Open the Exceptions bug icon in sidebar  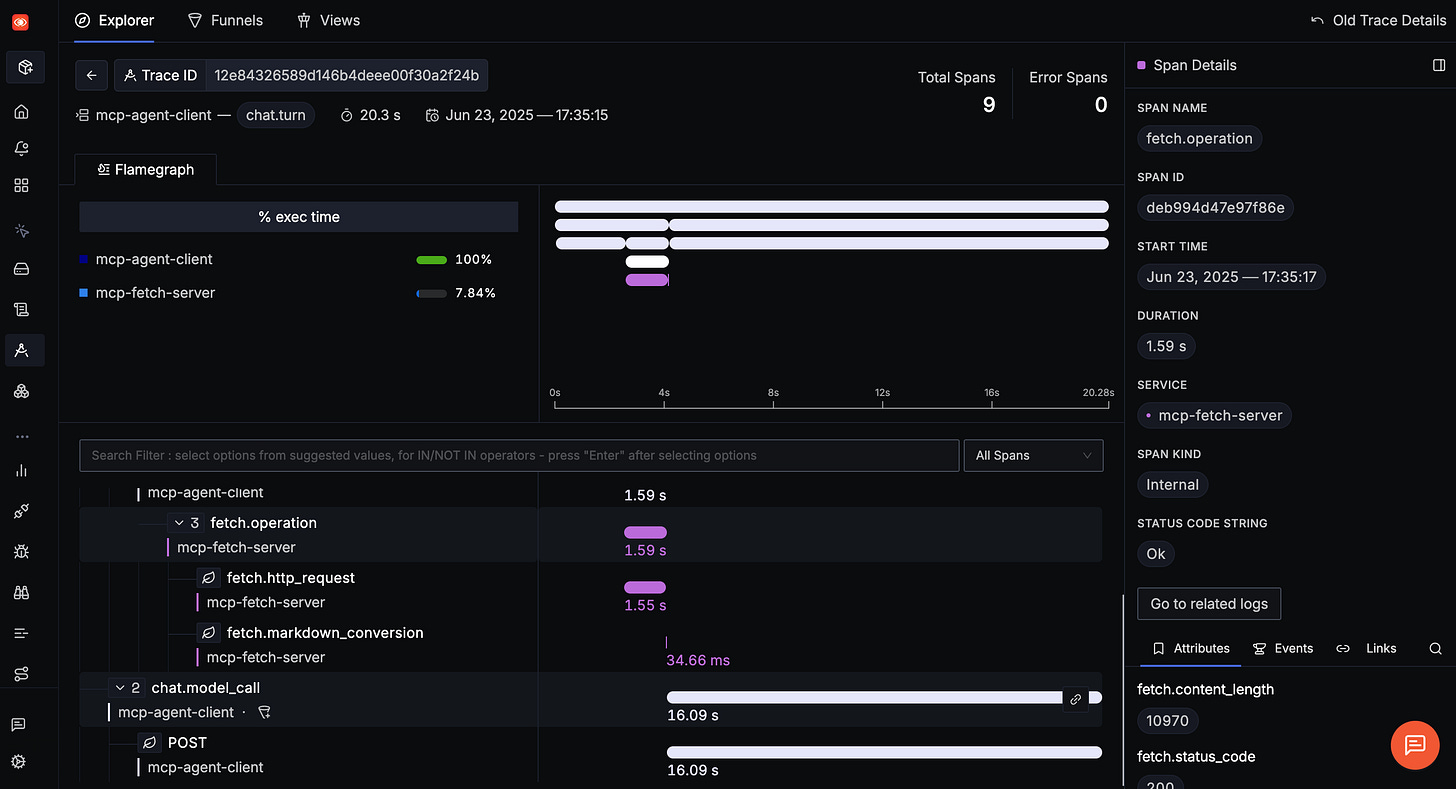click(21, 551)
